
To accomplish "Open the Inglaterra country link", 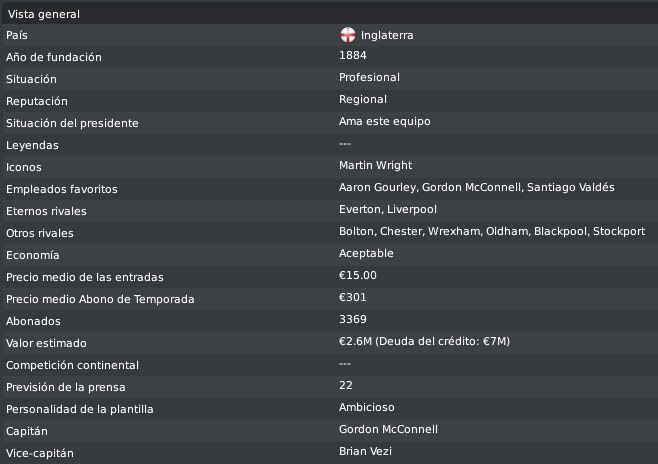I will [387, 35].
